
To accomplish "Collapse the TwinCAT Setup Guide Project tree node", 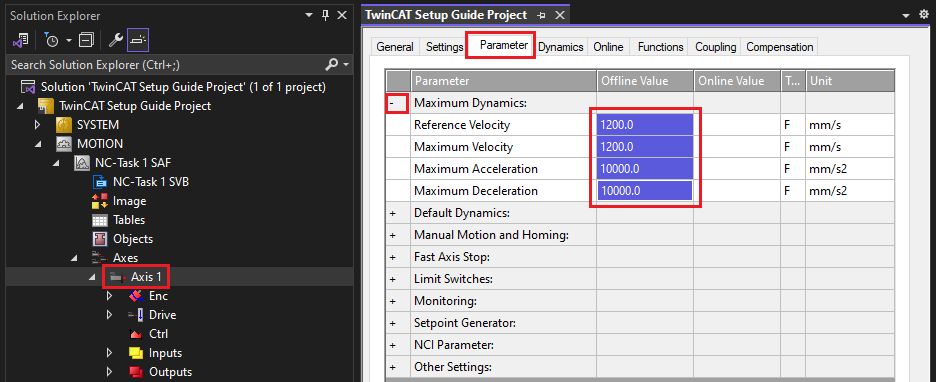I will click(21, 106).
